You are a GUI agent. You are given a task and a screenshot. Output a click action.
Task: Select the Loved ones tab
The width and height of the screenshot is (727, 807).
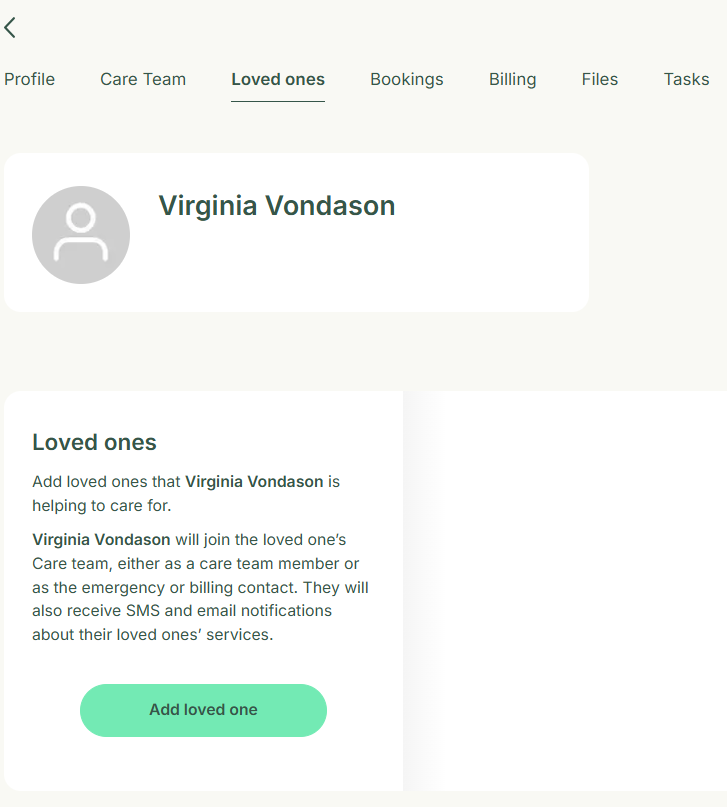[278, 79]
